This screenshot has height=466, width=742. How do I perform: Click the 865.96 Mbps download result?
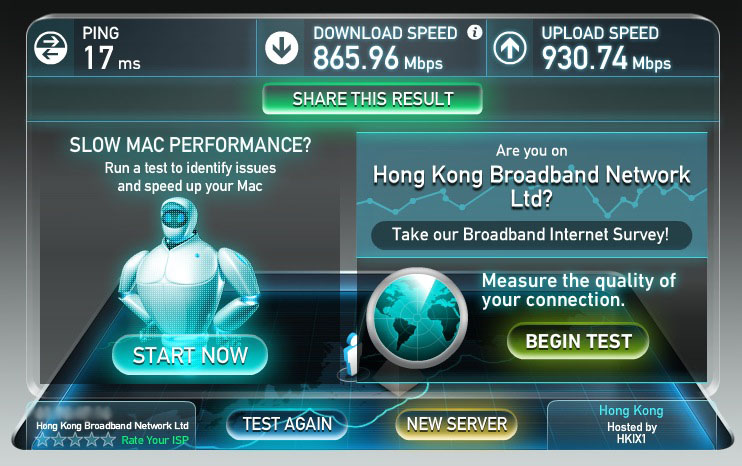coord(378,59)
